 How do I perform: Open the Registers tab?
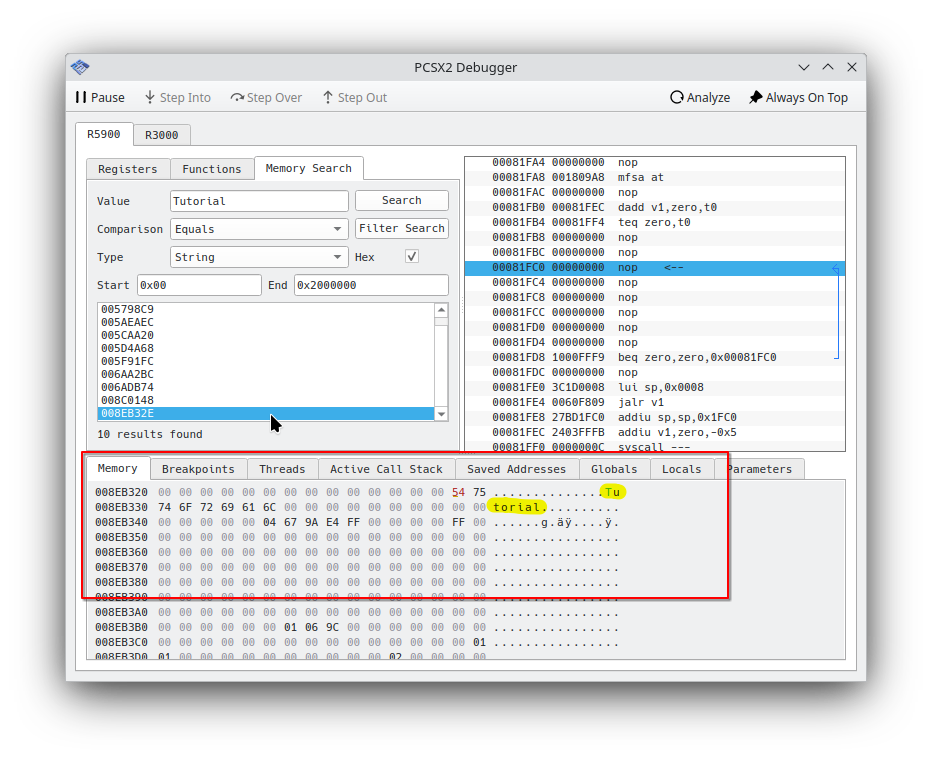[x=128, y=169]
